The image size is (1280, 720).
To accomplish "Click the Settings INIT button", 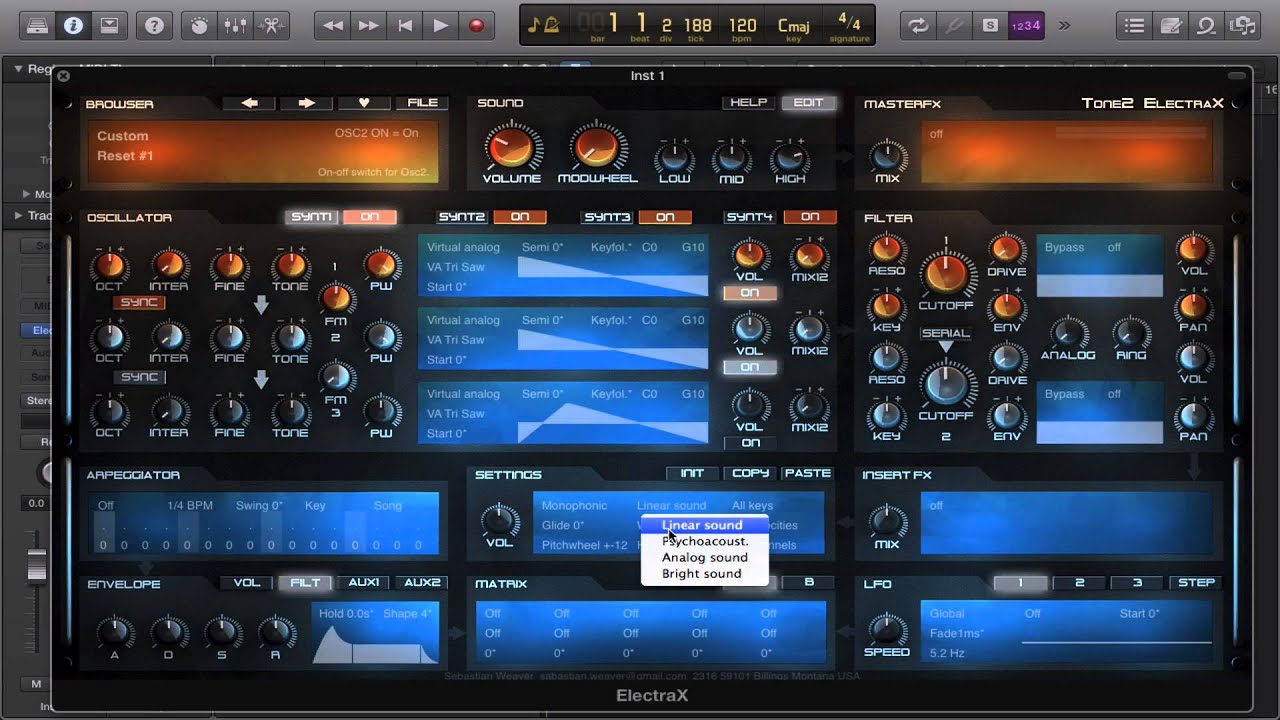I will pos(692,473).
